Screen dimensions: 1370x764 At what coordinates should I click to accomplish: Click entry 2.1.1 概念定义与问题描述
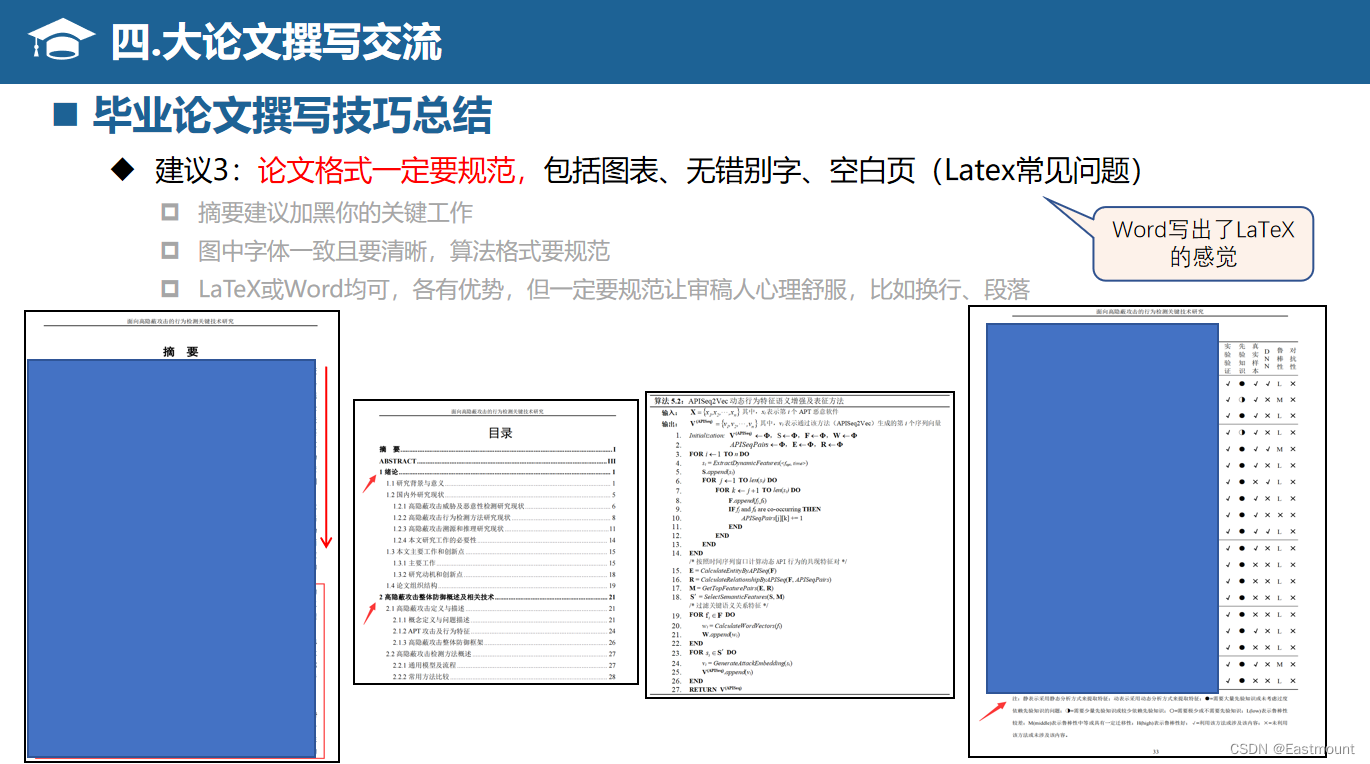[504, 620]
